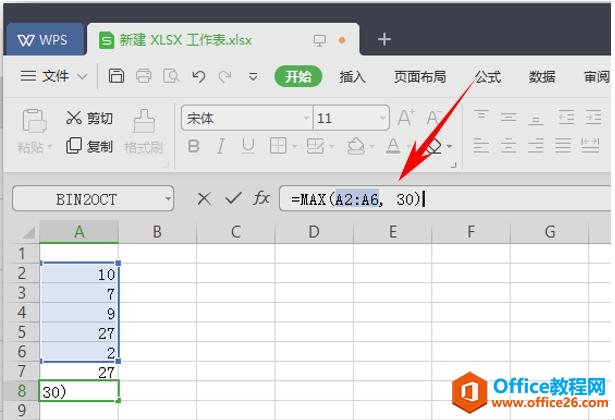Click the distributed alignment icon
Image resolution: width=615 pixels, height=420 pixels.
(590, 145)
